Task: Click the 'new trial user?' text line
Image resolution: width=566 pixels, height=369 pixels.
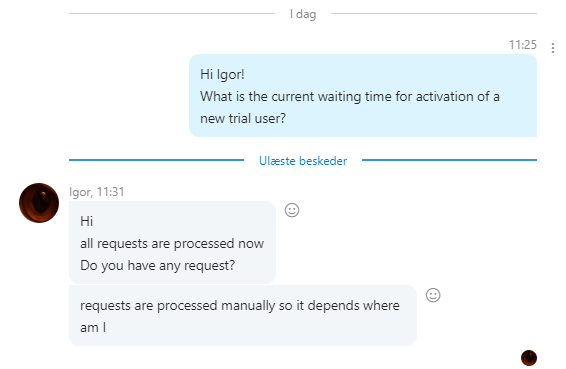Action: (243, 118)
